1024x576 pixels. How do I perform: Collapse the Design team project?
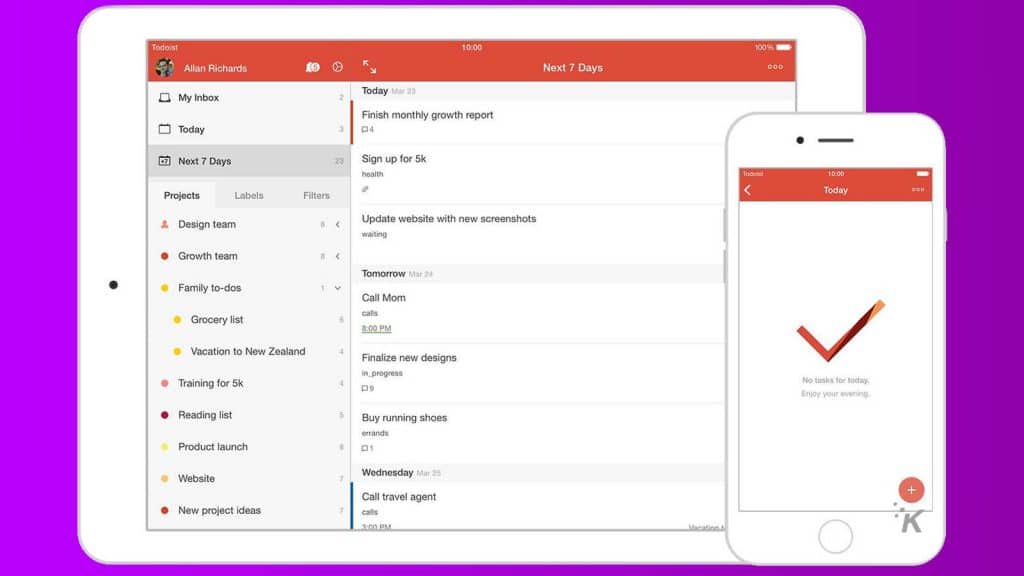[336, 224]
